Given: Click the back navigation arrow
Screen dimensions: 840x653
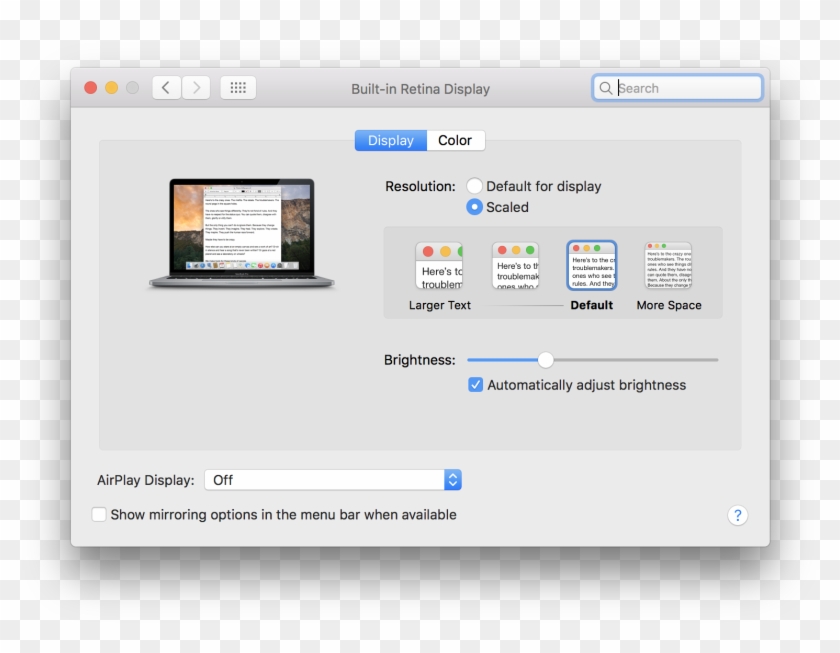Looking at the screenshot, I should (166, 87).
